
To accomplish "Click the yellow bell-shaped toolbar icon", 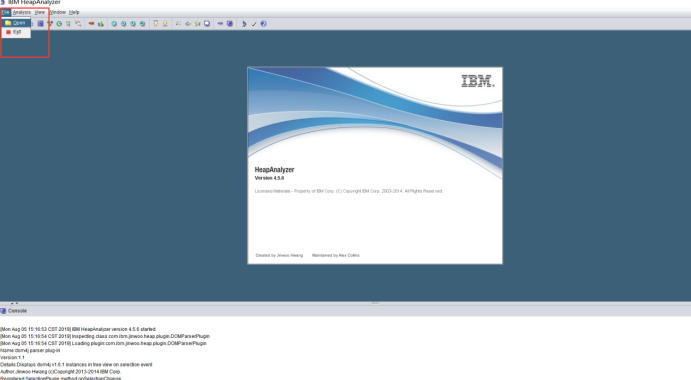I will point(165,24).
